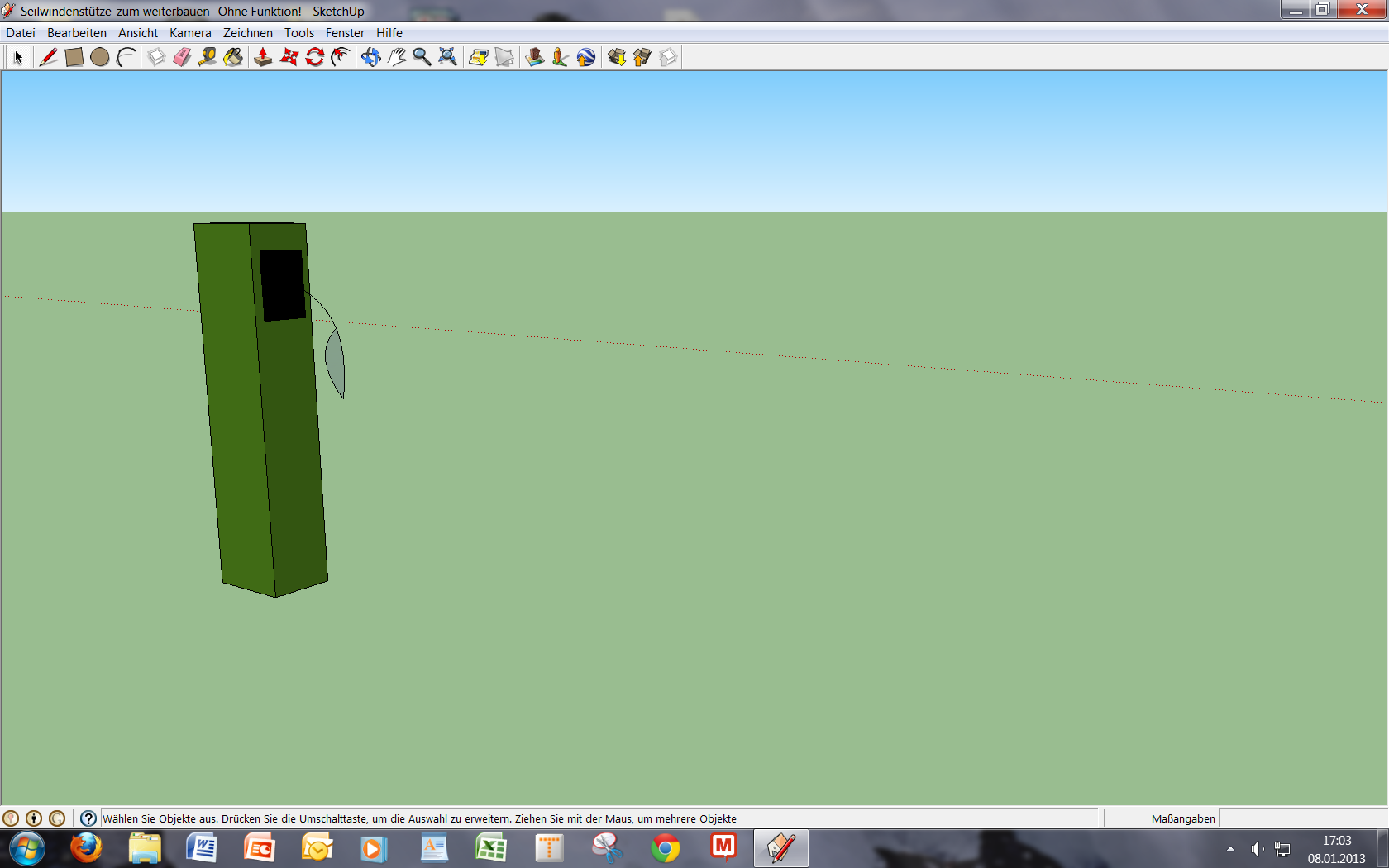Open the Zeichnen menu
Image resolution: width=1389 pixels, height=868 pixels.
point(248,33)
